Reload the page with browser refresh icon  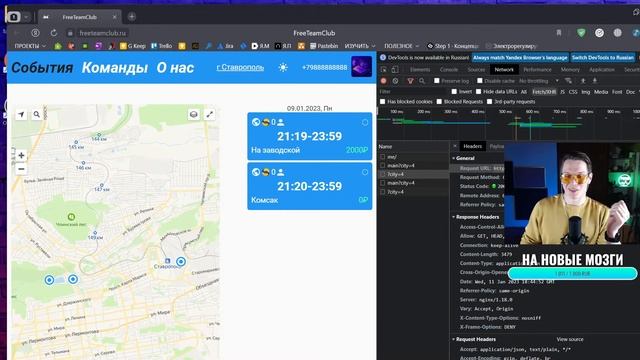click(54, 33)
